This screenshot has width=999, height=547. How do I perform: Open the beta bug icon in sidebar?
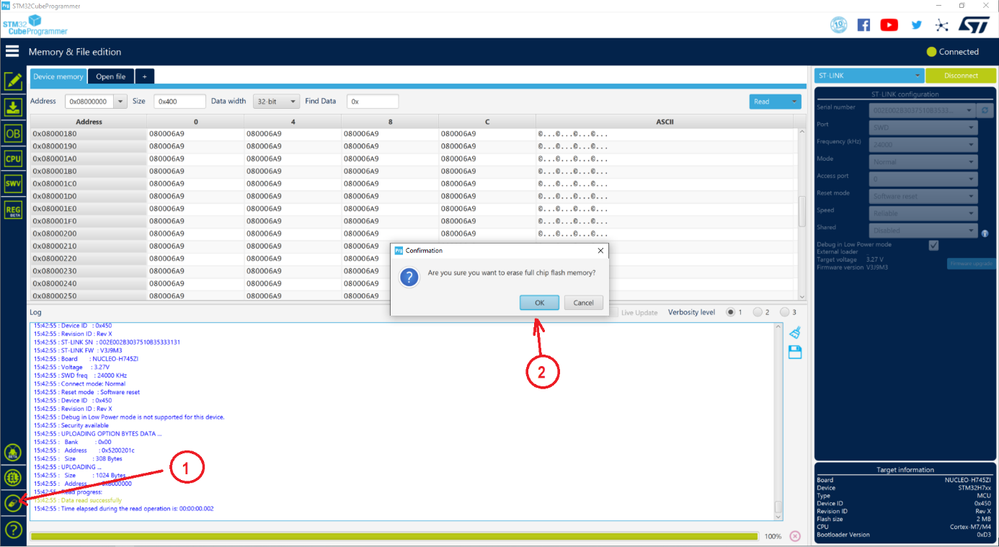click(x=13, y=453)
